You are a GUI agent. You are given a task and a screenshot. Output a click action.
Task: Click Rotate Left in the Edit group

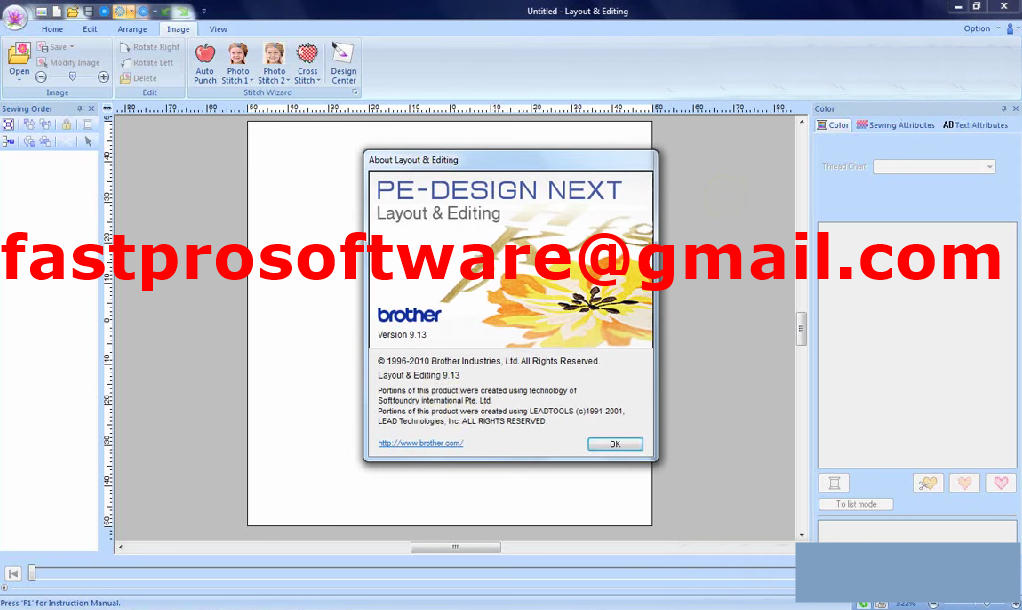pos(147,63)
